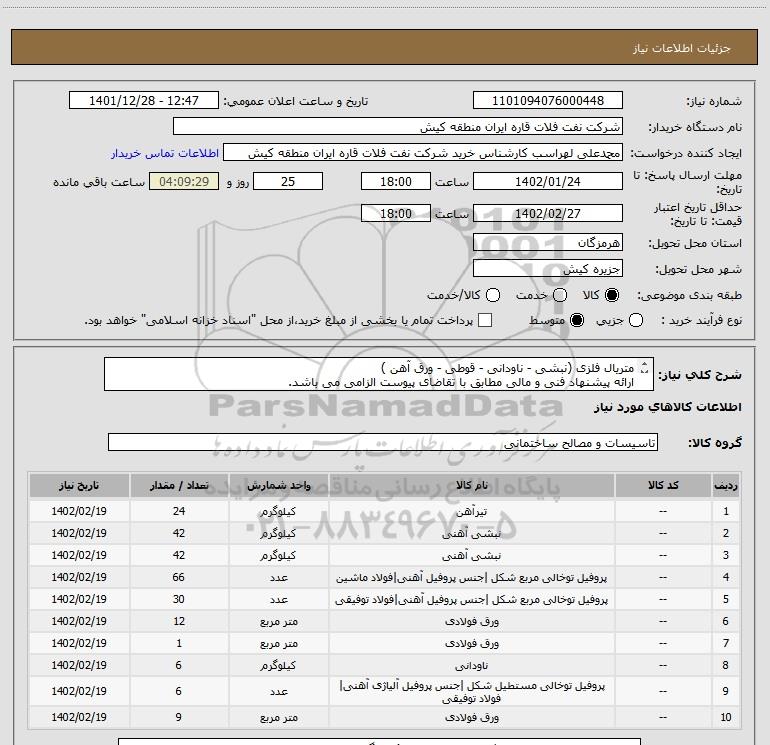Click row 4 item ending فولاد ماشین
770x745 pixels.
tap(471, 578)
